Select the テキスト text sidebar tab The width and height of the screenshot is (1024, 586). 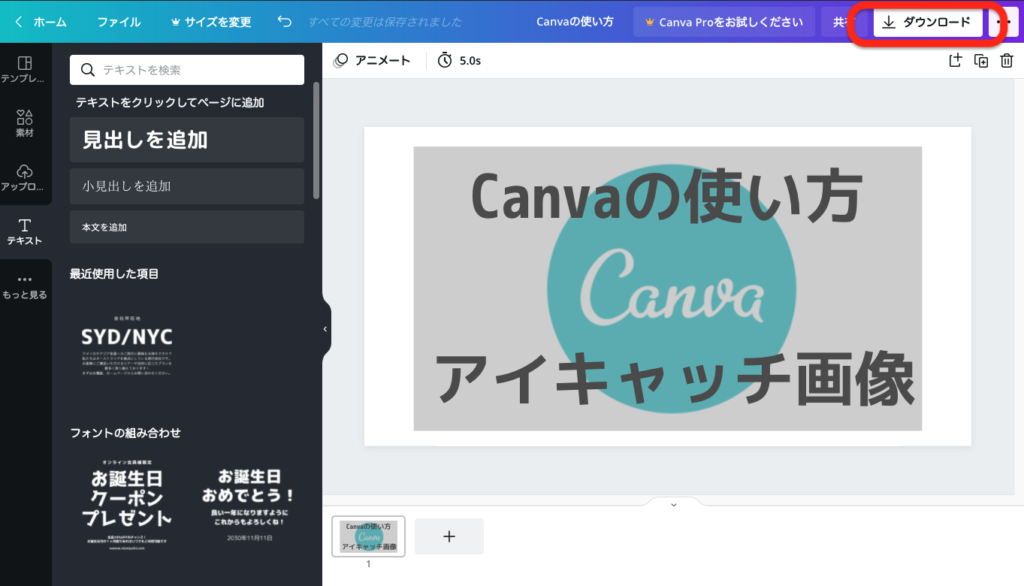[25, 232]
